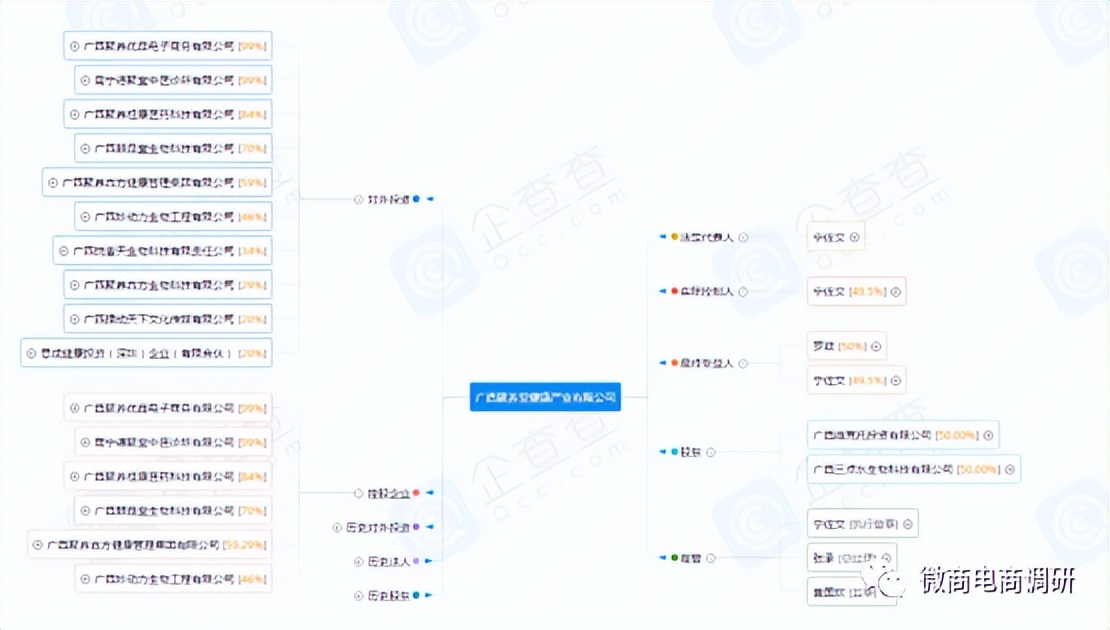
Task: Click the circle icon beside 历史对外投资 label
Action: (337, 525)
